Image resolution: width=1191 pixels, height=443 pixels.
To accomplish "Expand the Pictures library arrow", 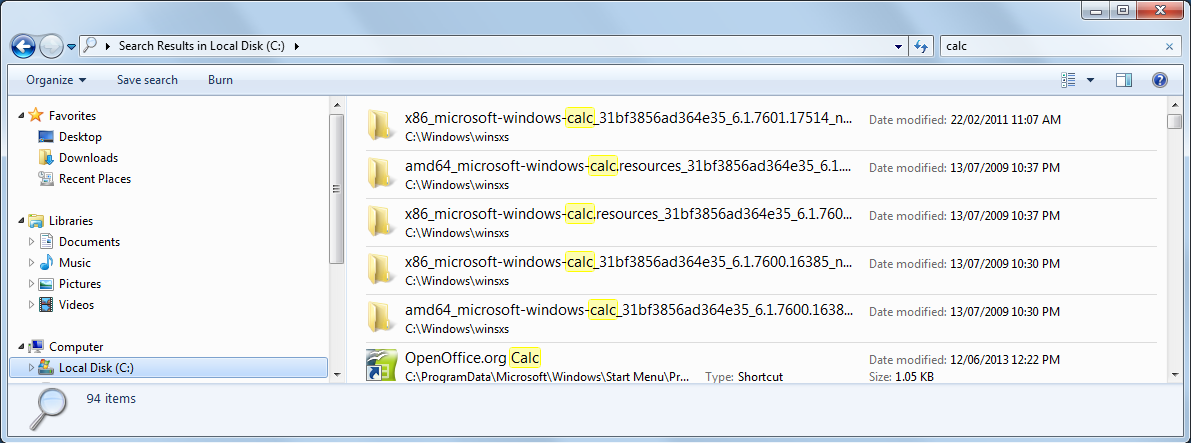I will 31,283.
